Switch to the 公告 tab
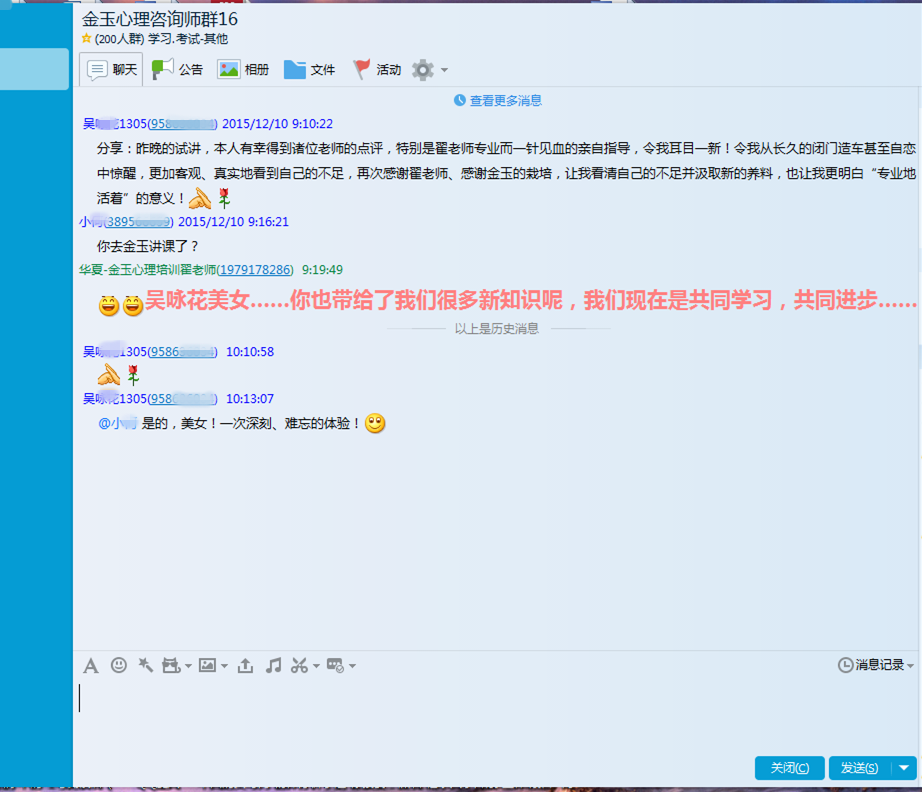This screenshot has height=792, width=922. coord(178,69)
